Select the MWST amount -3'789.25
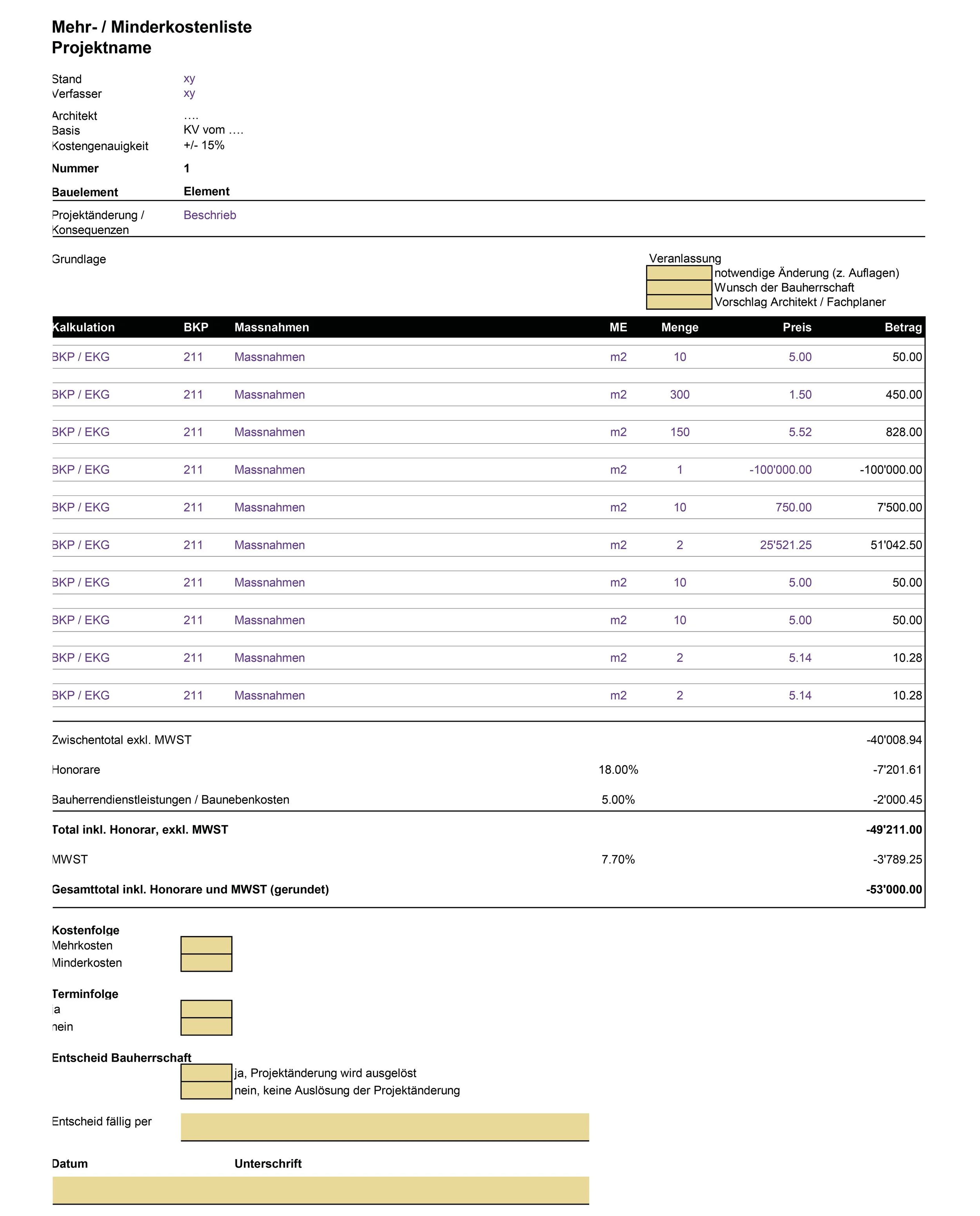This screenshot has height=1216, width=980. click(x=897, y=859)
